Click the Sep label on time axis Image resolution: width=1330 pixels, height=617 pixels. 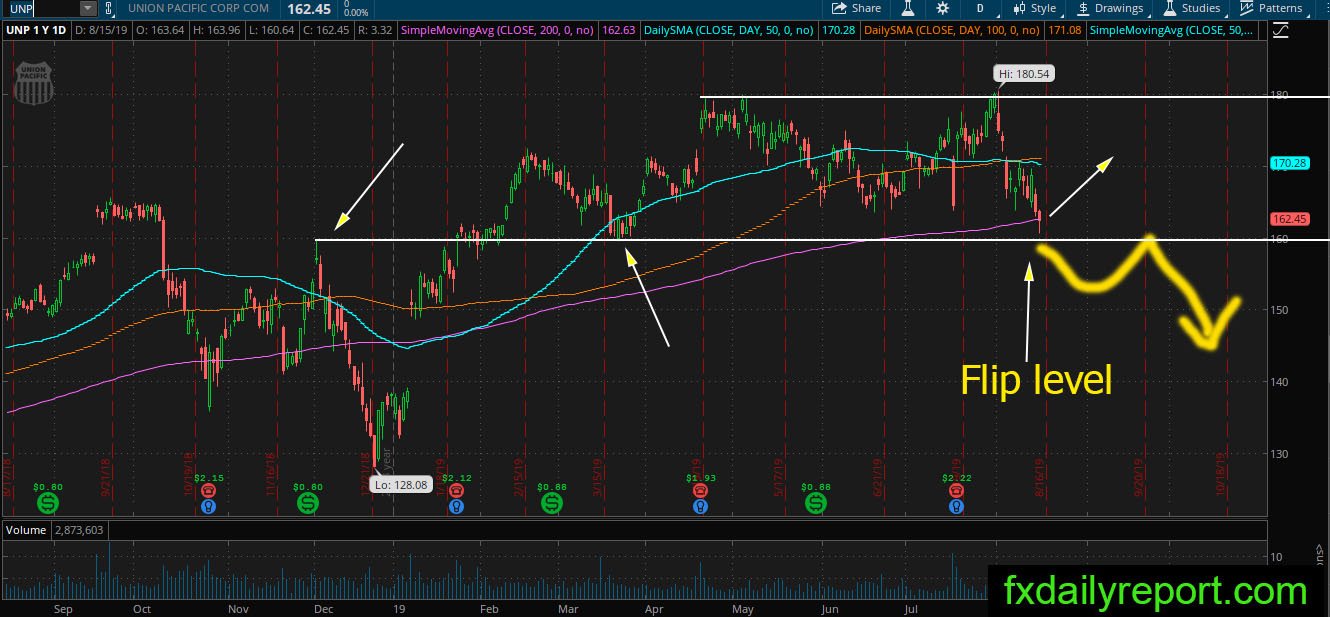point(62,608)
